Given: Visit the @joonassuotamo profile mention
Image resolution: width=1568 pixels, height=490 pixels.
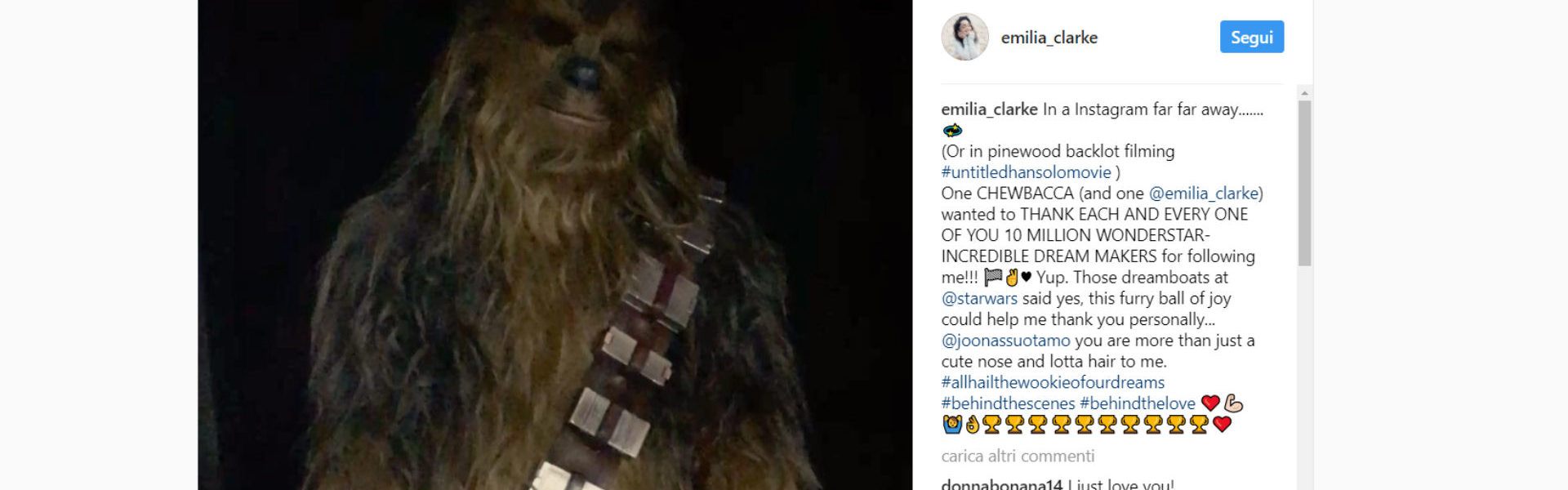Looking at the screenshot, I should coord(1005,341).
